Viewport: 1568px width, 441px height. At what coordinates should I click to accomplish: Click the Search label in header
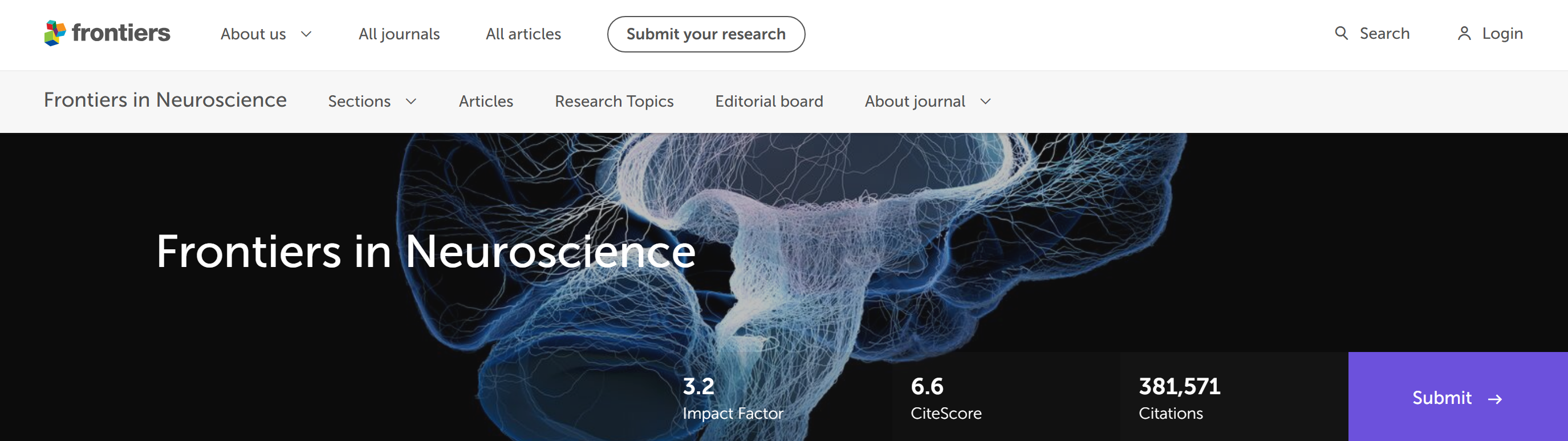pyautogui.click(x=1384, y=34)
